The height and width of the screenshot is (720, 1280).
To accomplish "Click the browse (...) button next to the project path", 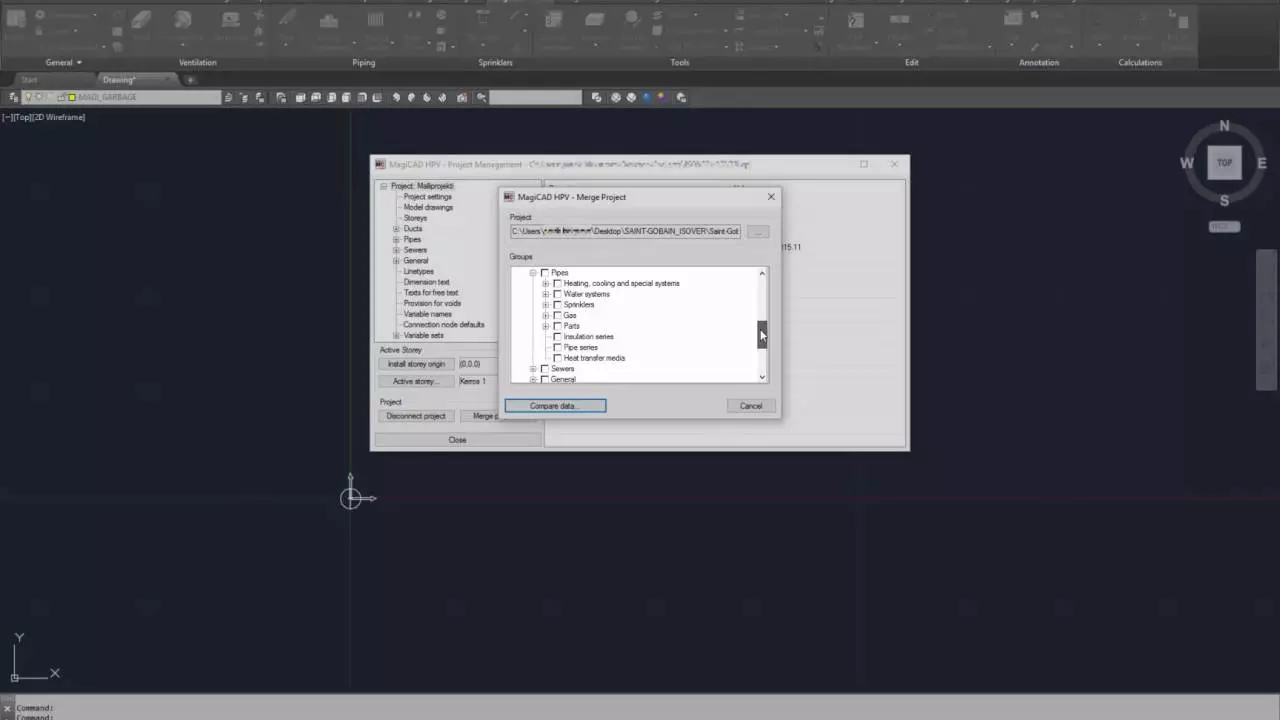I will pyautogui.click(x=758, y=232).
